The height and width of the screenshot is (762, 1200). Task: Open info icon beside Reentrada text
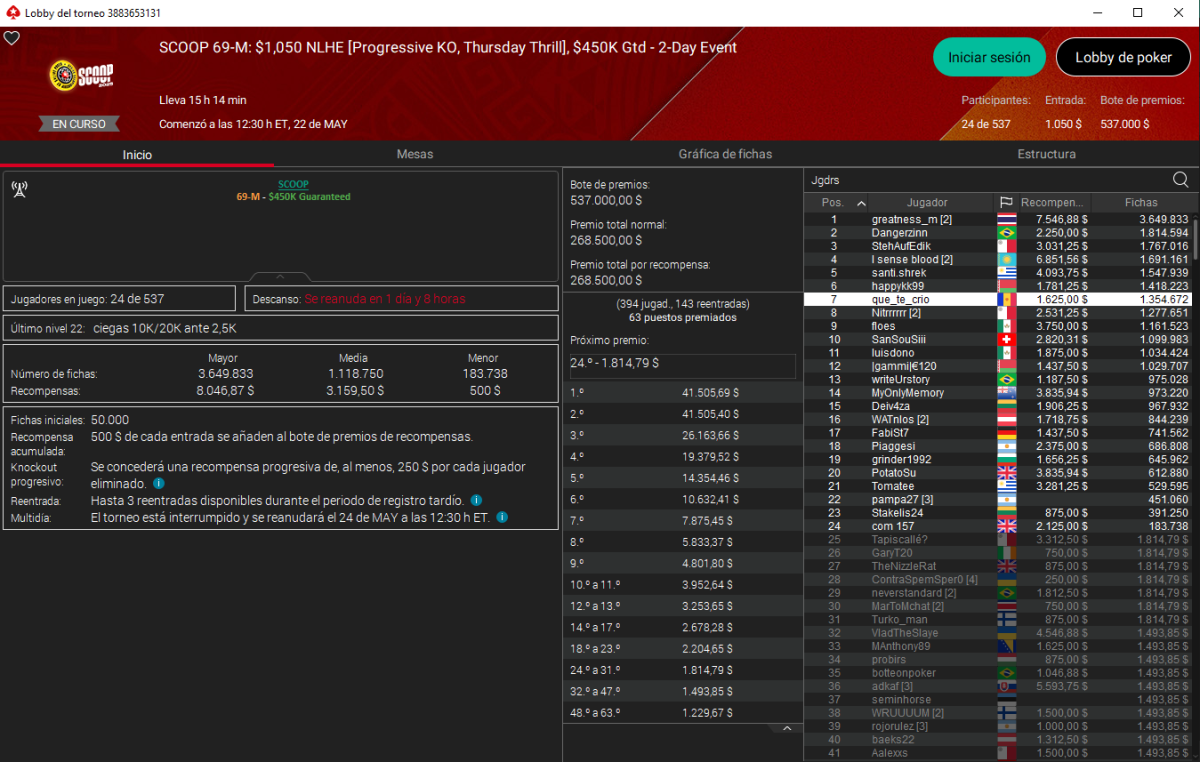[476, 500]
